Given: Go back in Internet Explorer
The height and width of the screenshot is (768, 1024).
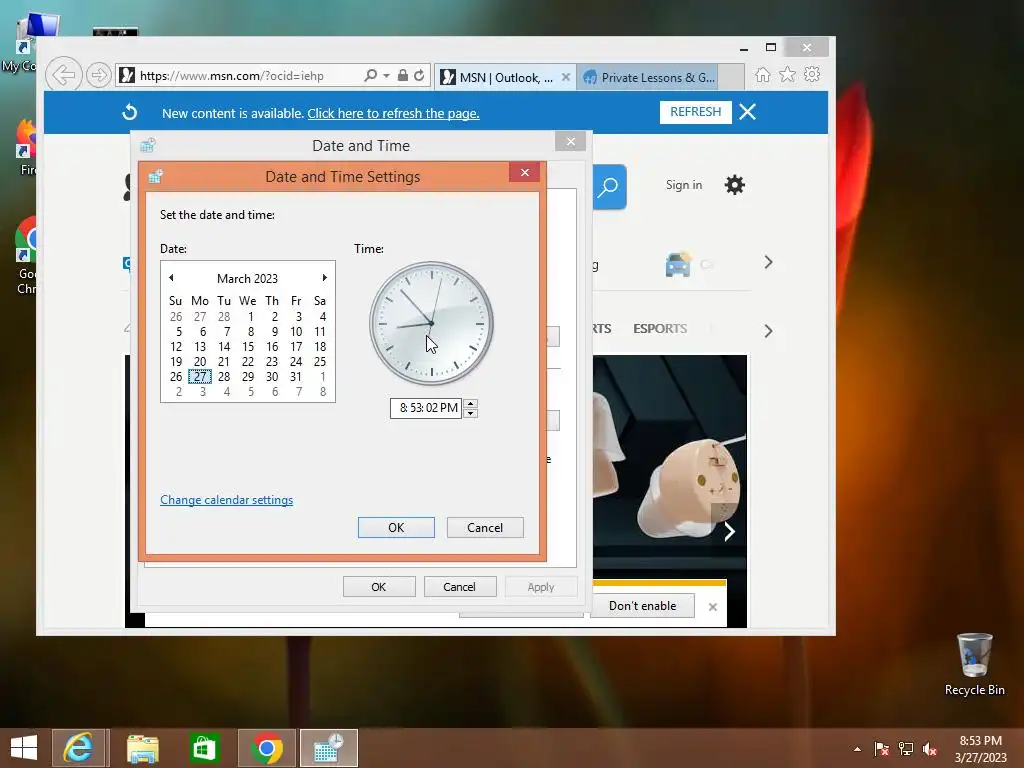Looking at the screenshot, I should pyautogui.click(x=64, y=75).
